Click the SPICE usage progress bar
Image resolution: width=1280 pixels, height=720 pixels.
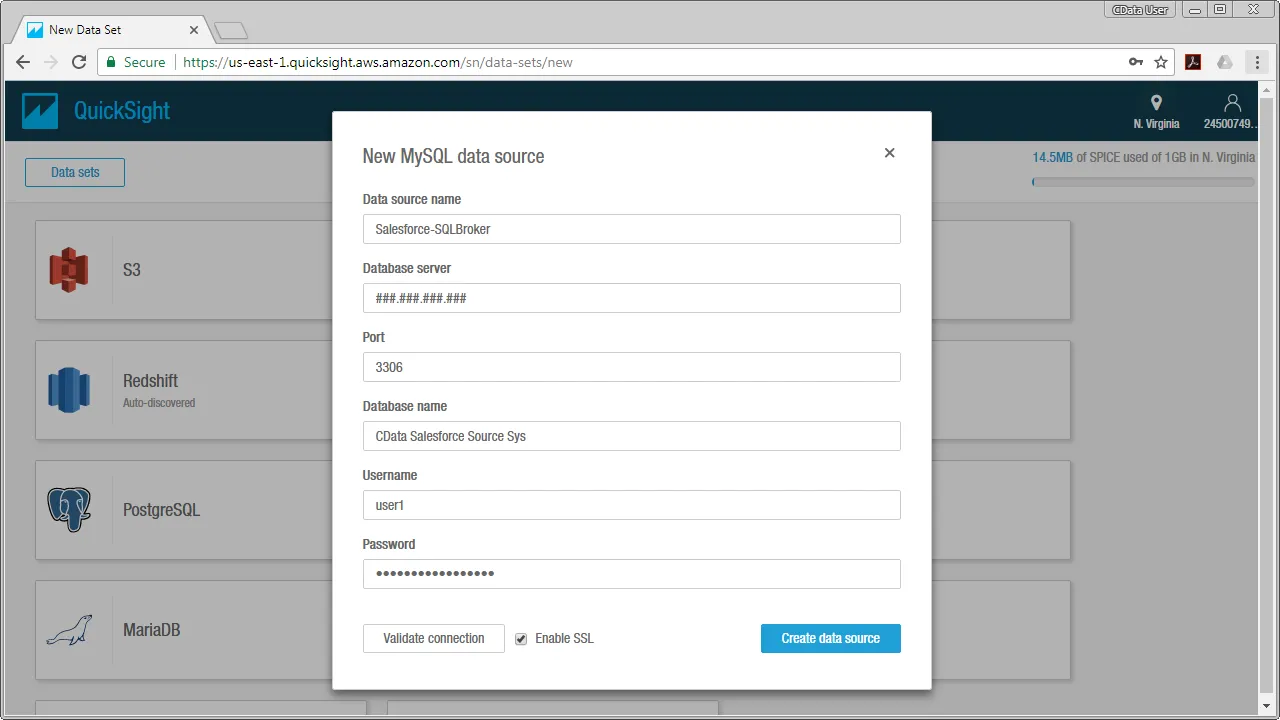[x=1142, y=182]
